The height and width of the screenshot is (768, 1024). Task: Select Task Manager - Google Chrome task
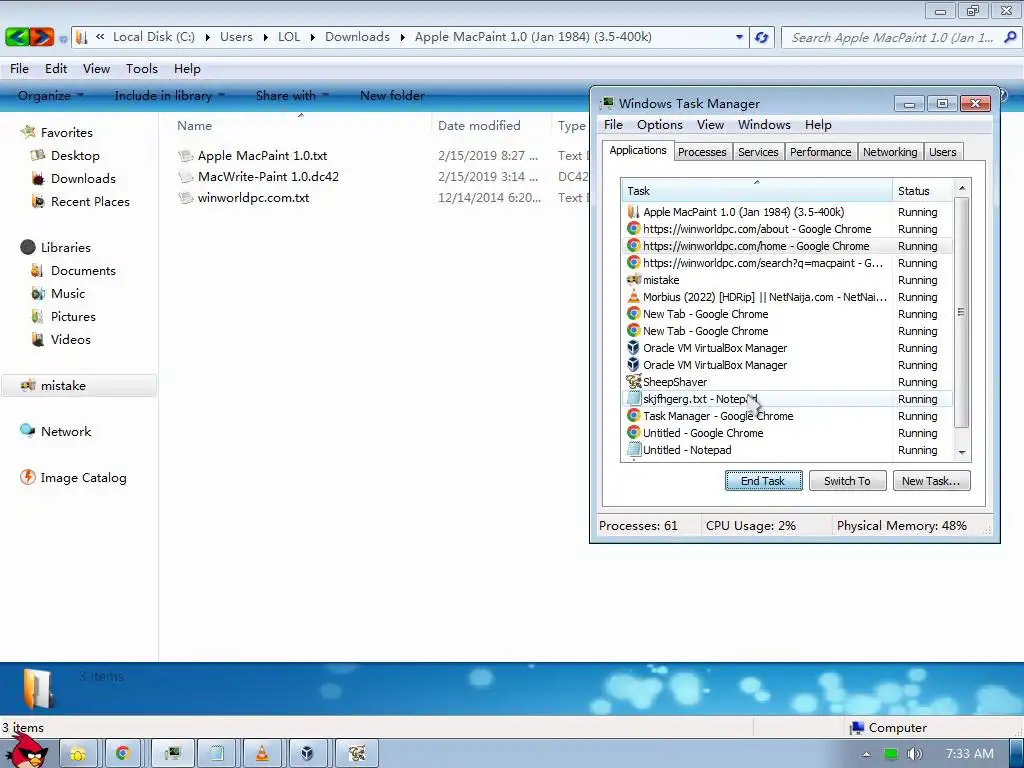(787, 416)
